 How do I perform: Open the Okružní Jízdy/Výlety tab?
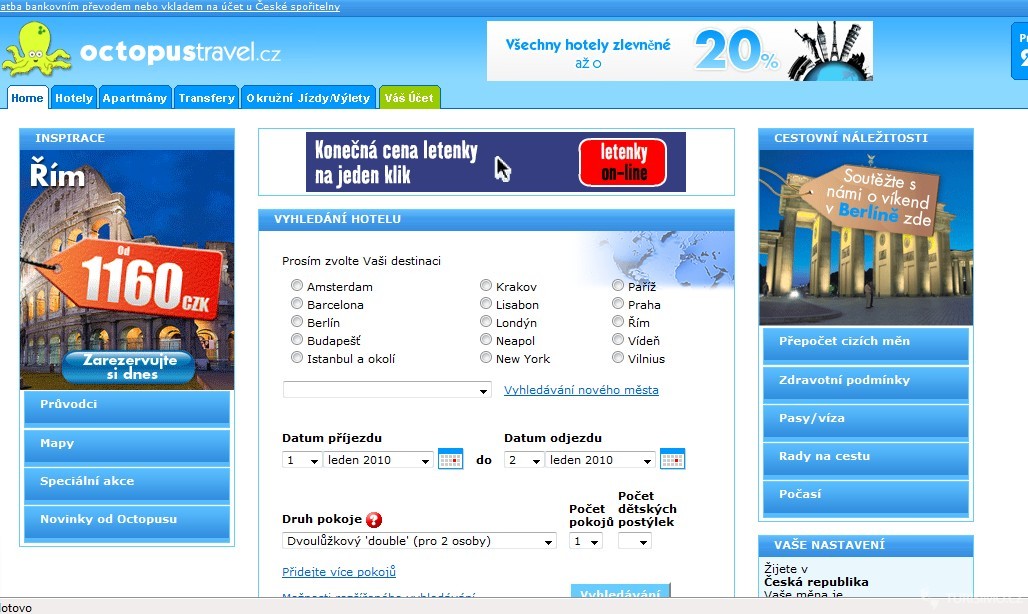coord(308,98)
